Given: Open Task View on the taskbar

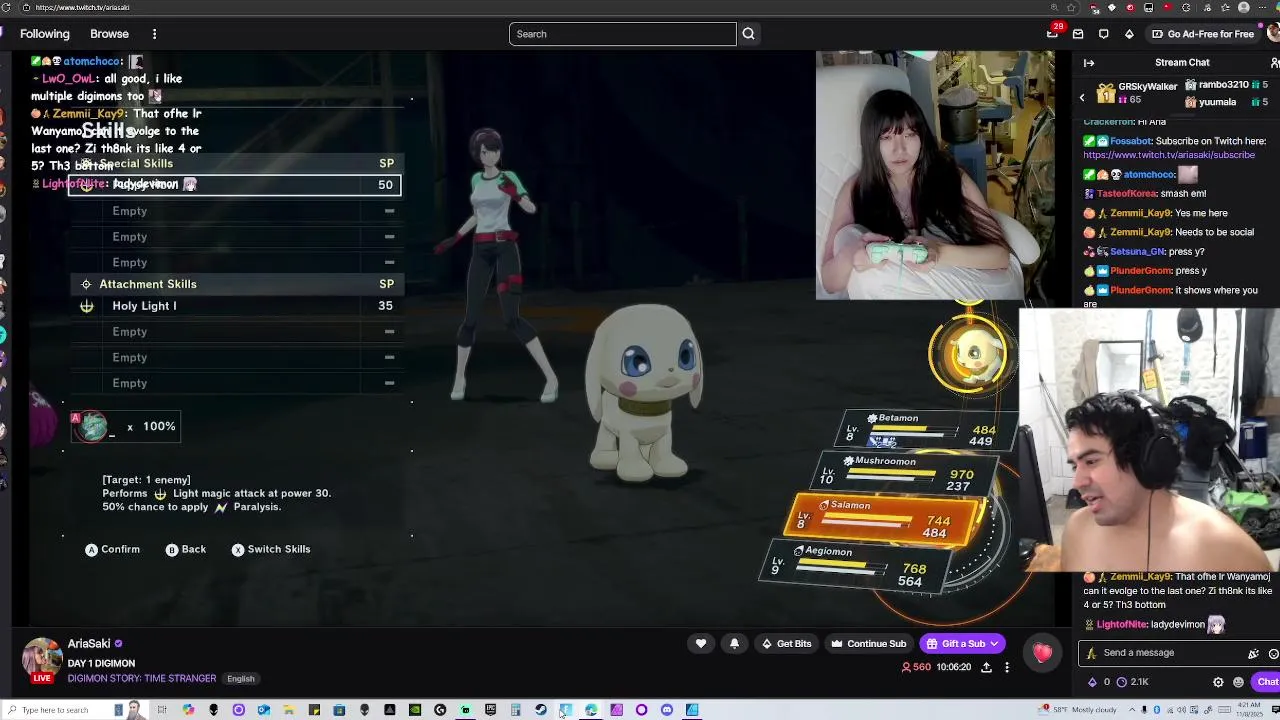Looking at the screenshot, I should (161, 710).
